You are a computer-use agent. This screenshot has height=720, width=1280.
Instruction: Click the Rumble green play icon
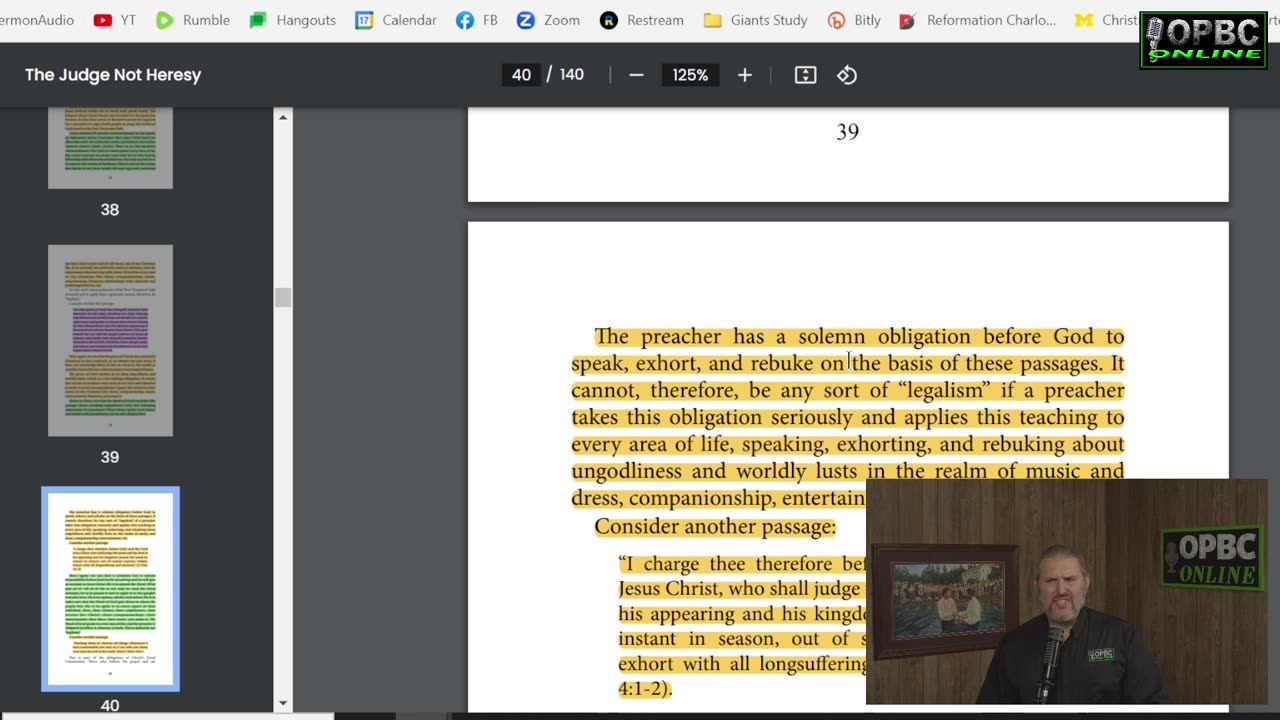[165, 20]
